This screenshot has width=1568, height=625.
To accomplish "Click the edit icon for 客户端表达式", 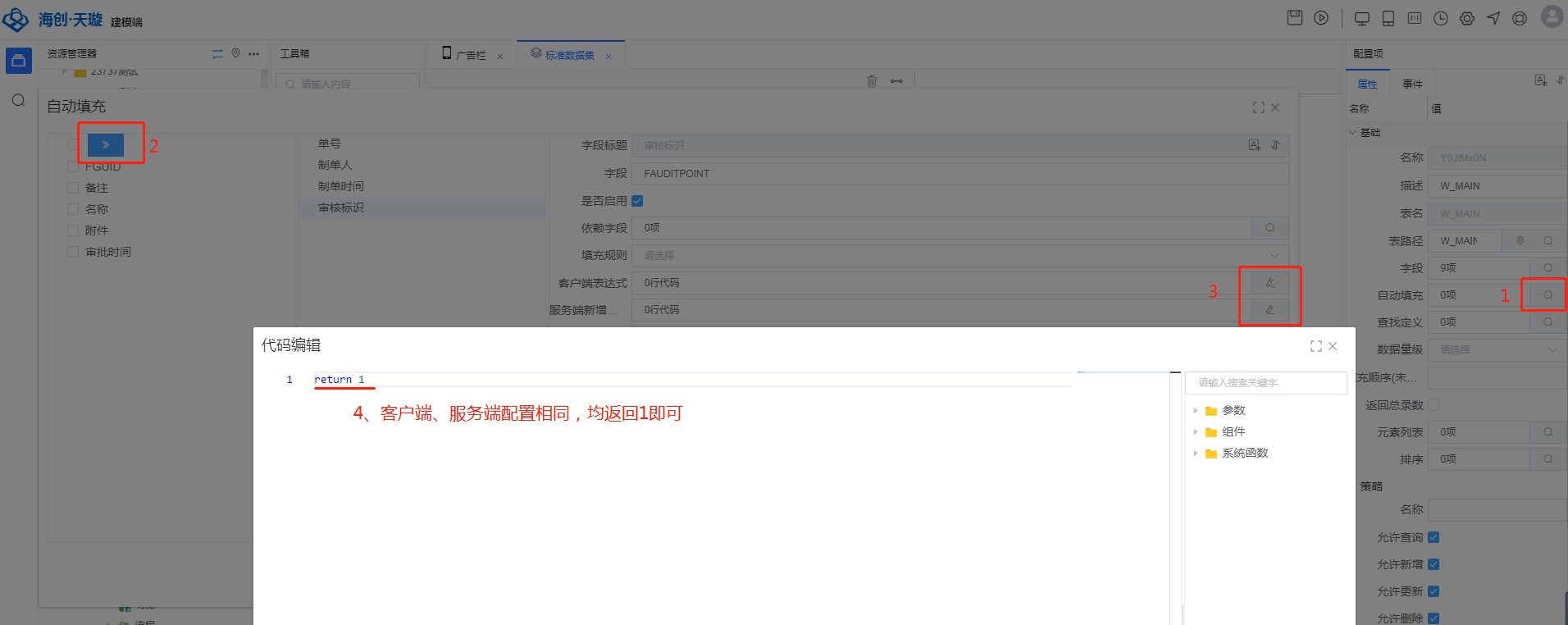I will (x=1269, y=283).
